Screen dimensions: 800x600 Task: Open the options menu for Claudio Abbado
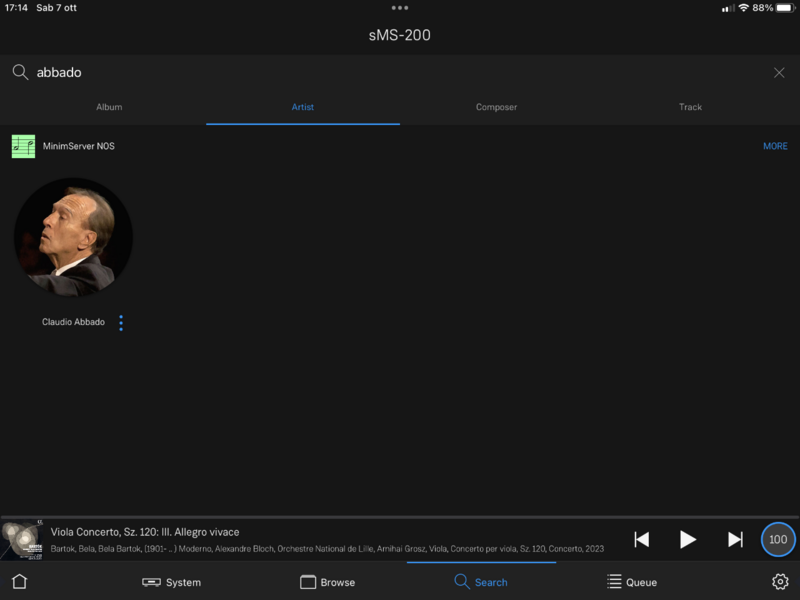[x=121, y=322]
